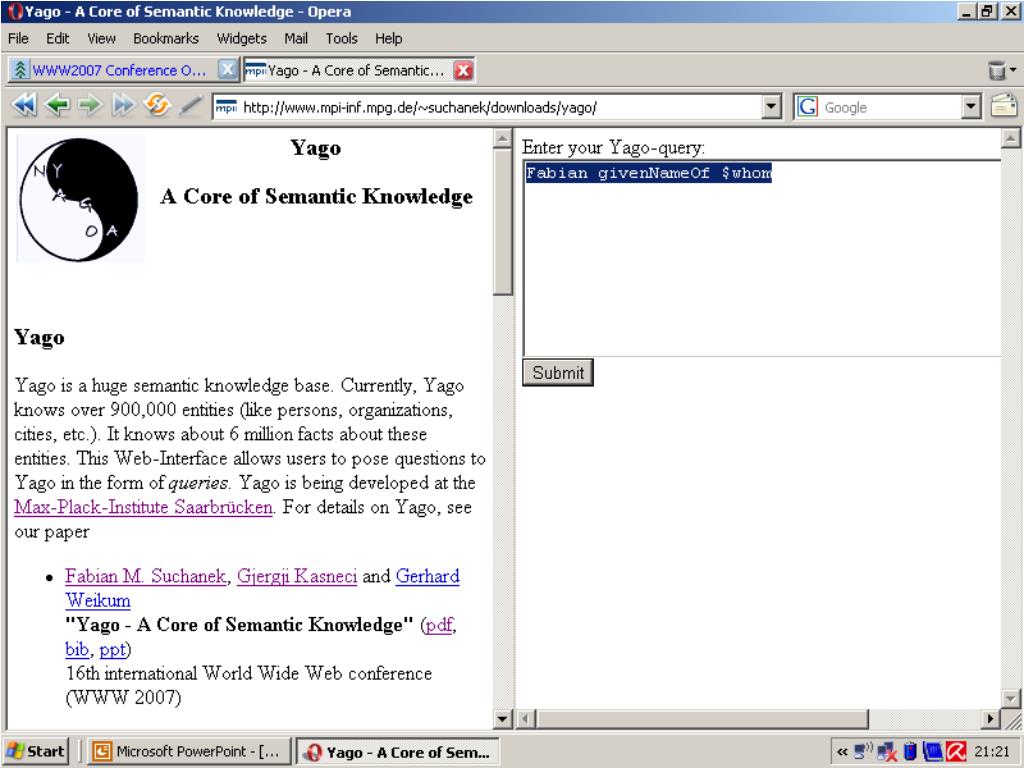1024x768 pixels.
Task: Reload the page with the orange Reload icon
Action: [x=157, y=104]
